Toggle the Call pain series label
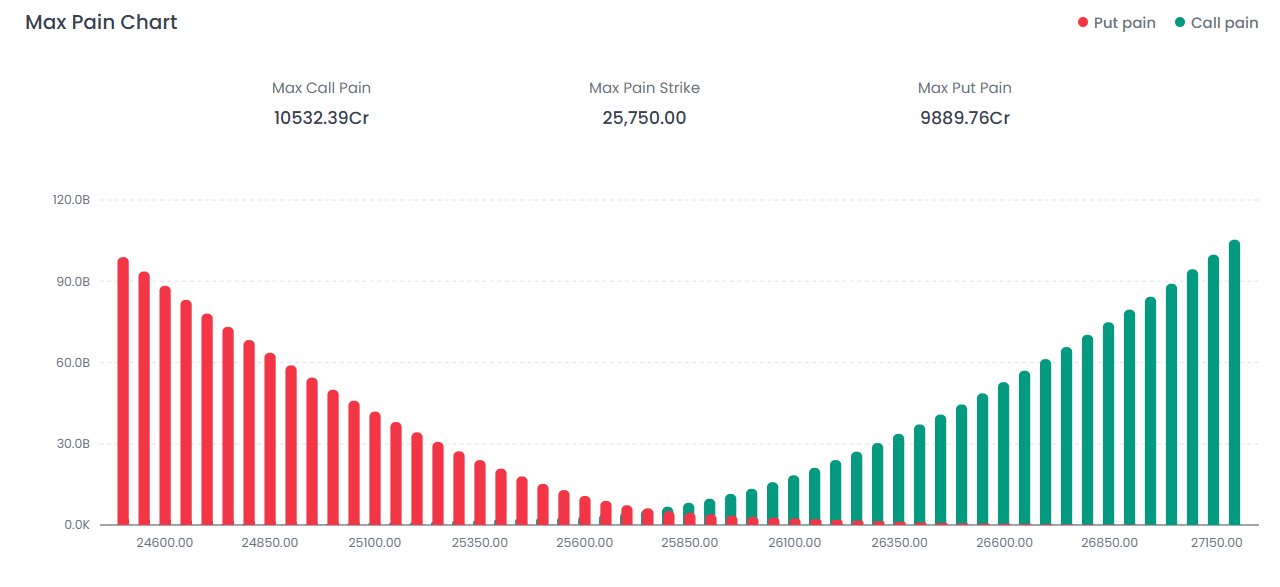 coord(1224,23)
